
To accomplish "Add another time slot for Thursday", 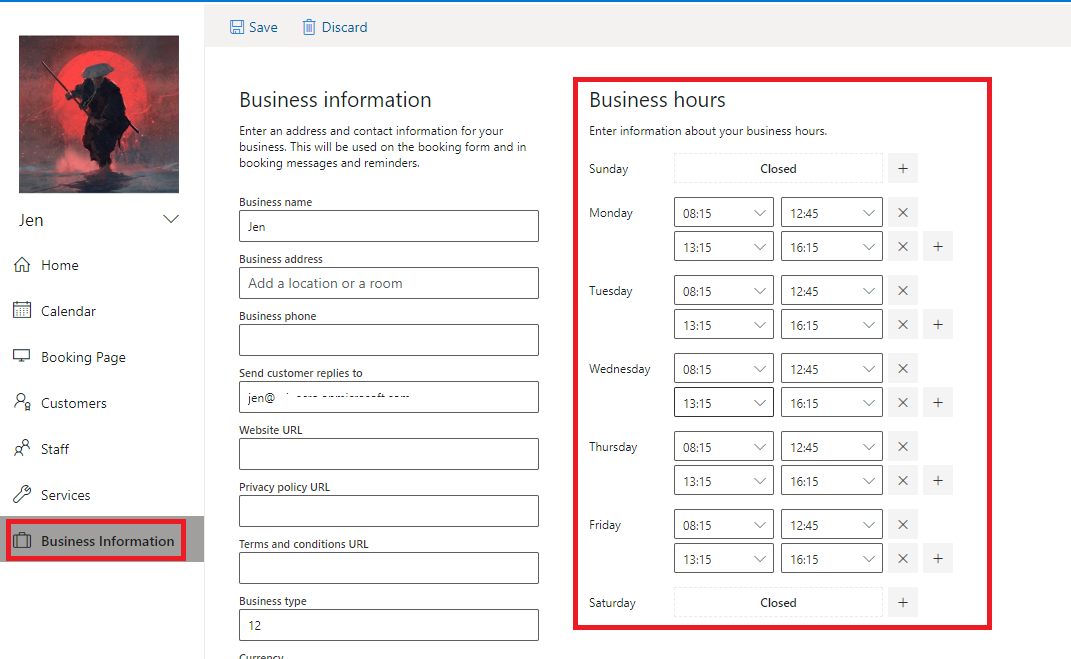I will coord(938,480).
